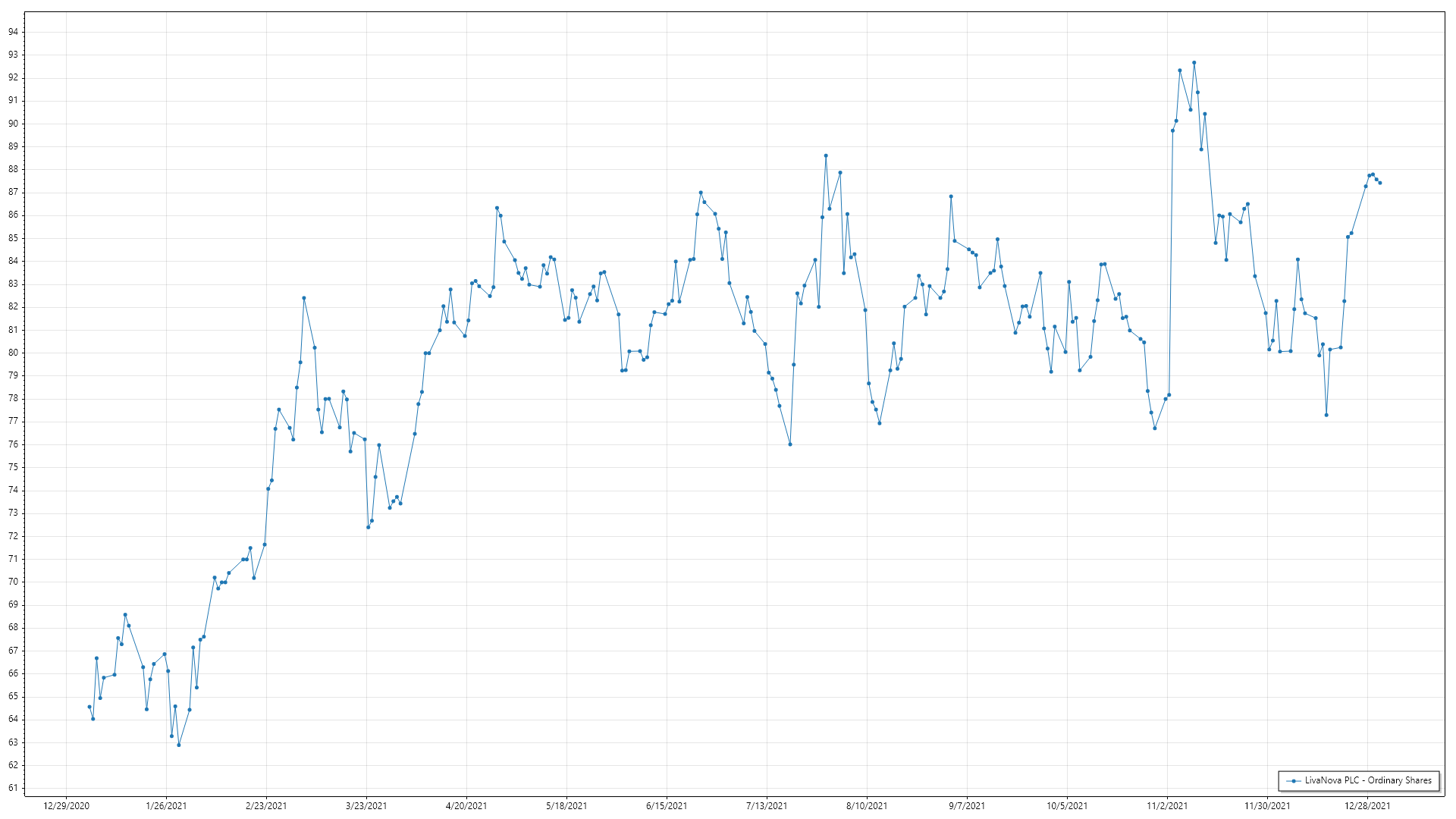Click the 61 label on y-axis

tap(13, 788)
